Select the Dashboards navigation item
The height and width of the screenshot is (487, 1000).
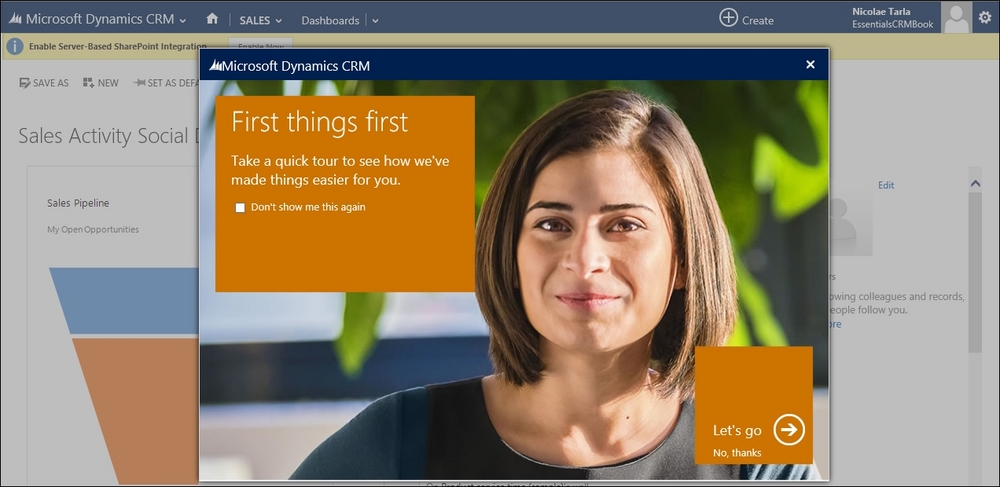tap(330, 20)
